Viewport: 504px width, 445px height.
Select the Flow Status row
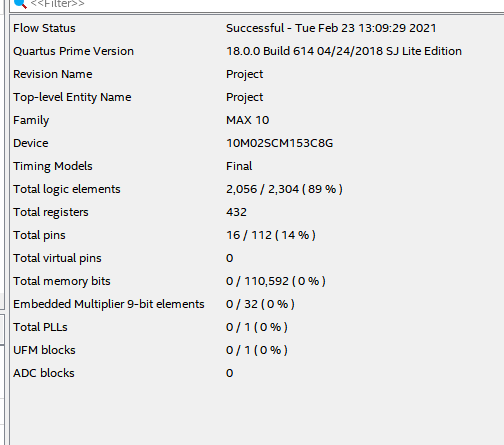click(257, 28)
